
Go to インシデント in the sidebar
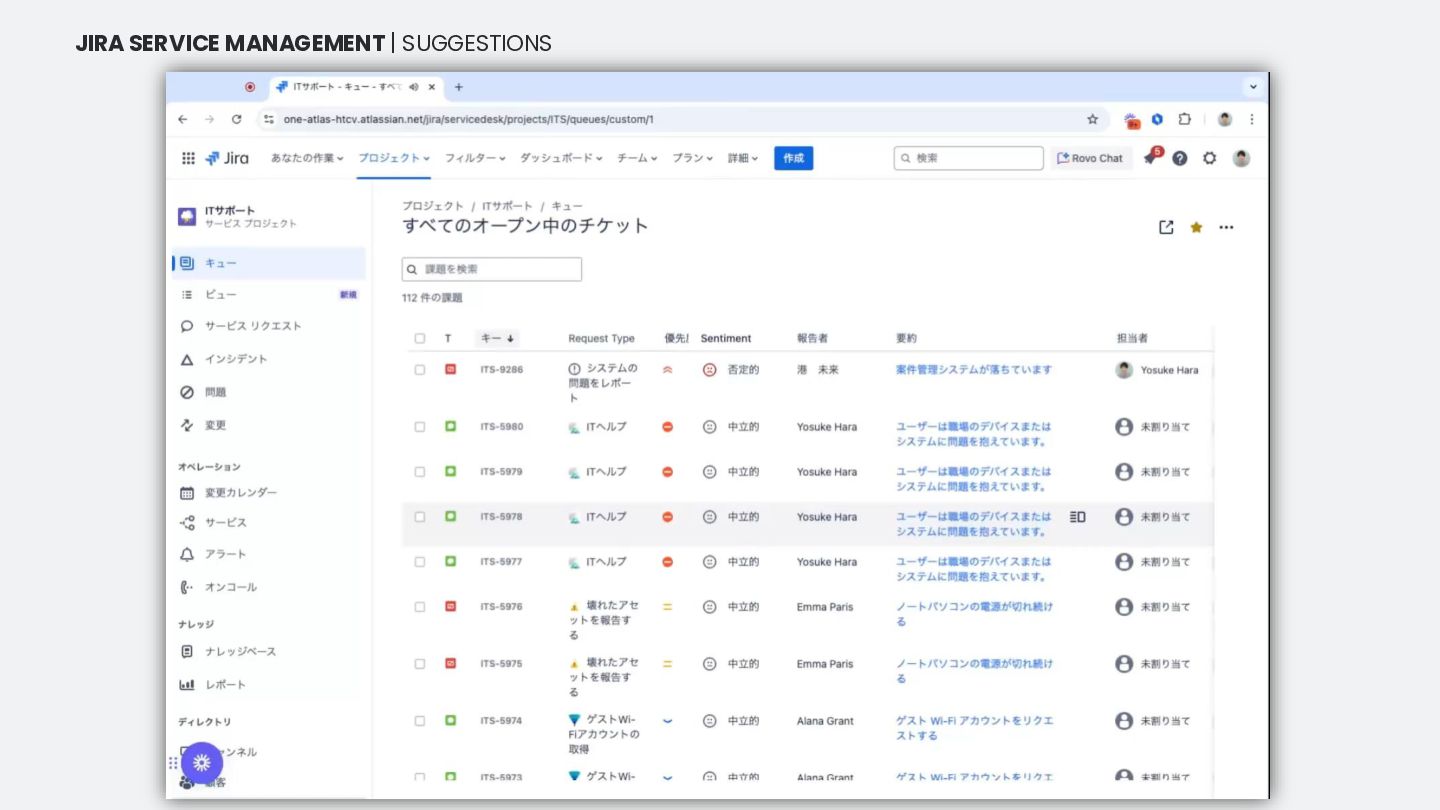click(236, 359)
